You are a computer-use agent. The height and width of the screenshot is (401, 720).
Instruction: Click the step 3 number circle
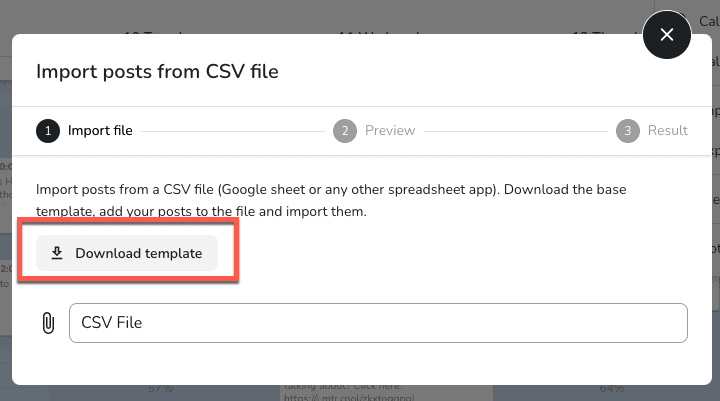coord(628,131)
